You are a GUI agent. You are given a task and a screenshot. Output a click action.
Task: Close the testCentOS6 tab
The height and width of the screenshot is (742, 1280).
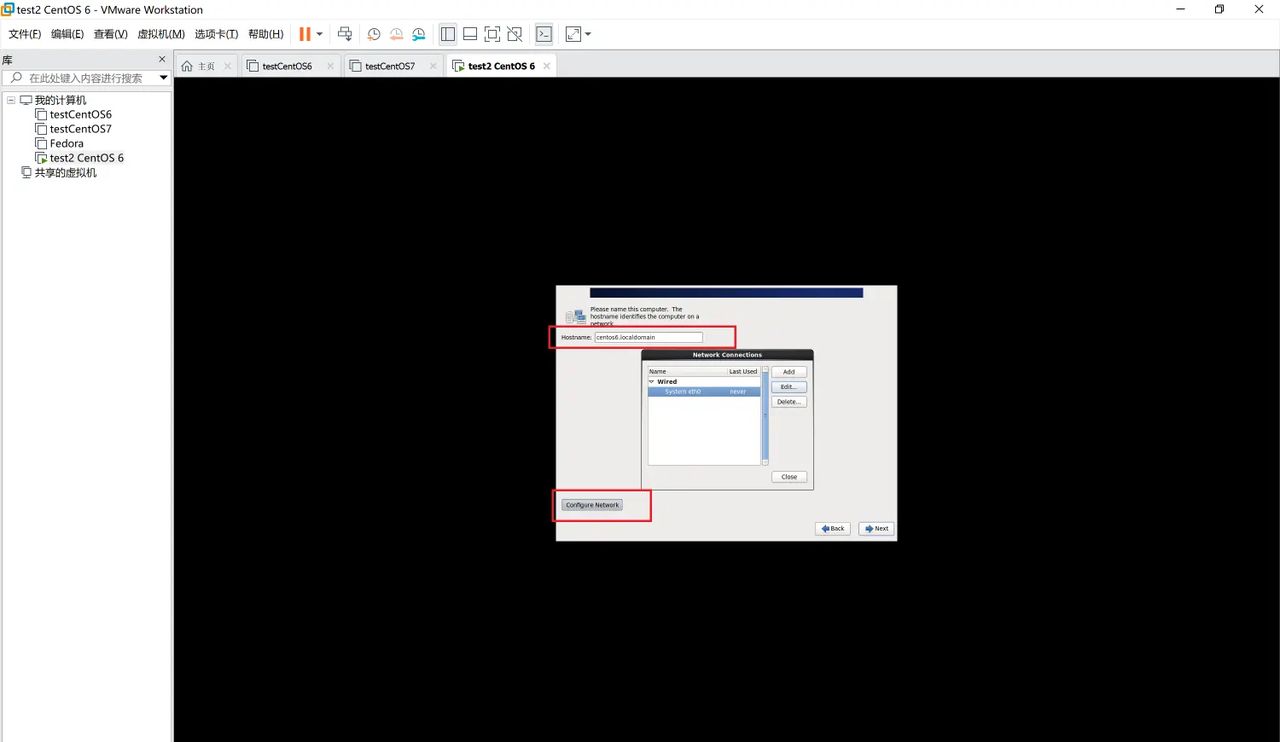(330, 66)
